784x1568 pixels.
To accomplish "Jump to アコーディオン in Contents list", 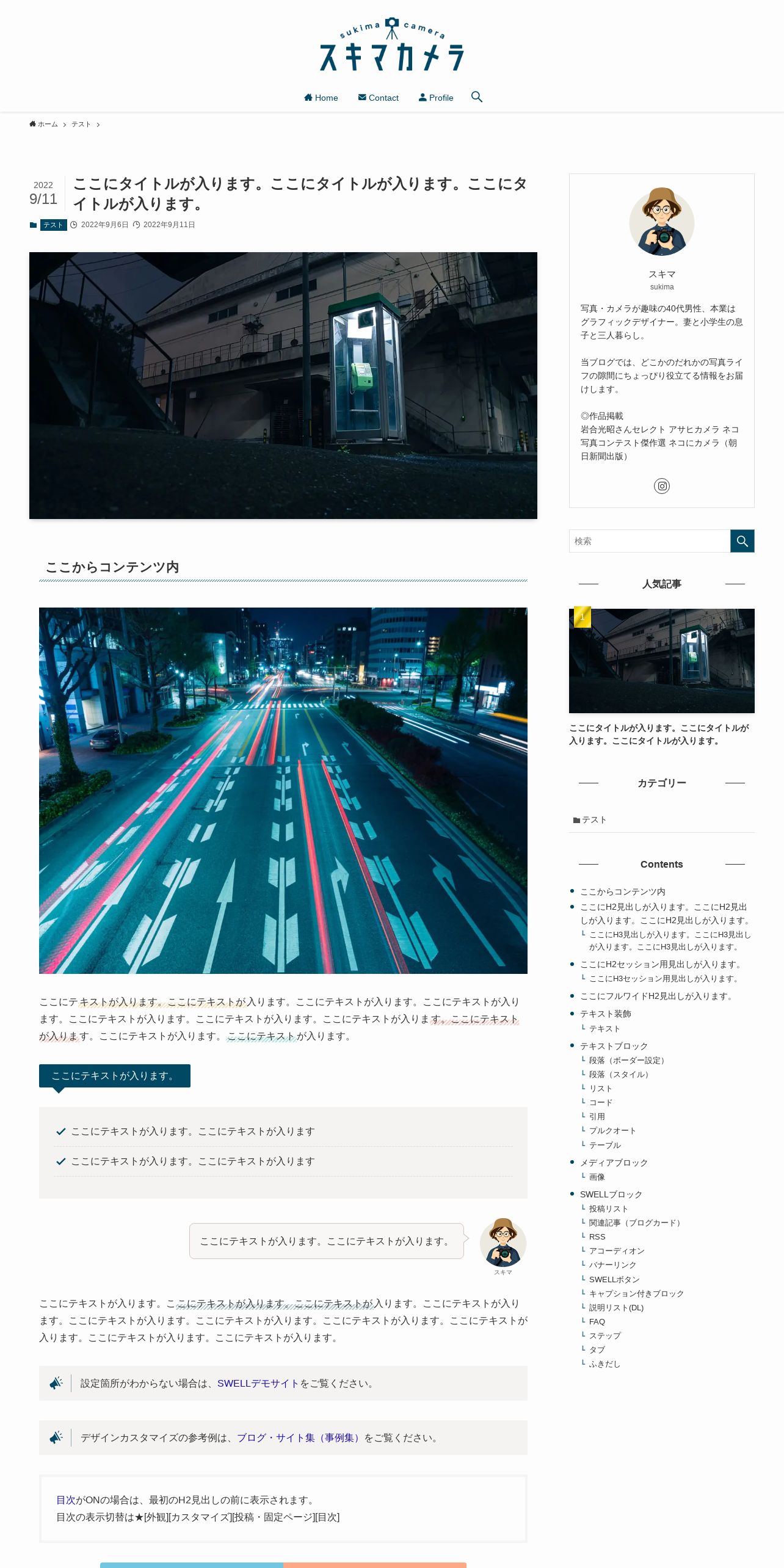I will point(617,1250).
